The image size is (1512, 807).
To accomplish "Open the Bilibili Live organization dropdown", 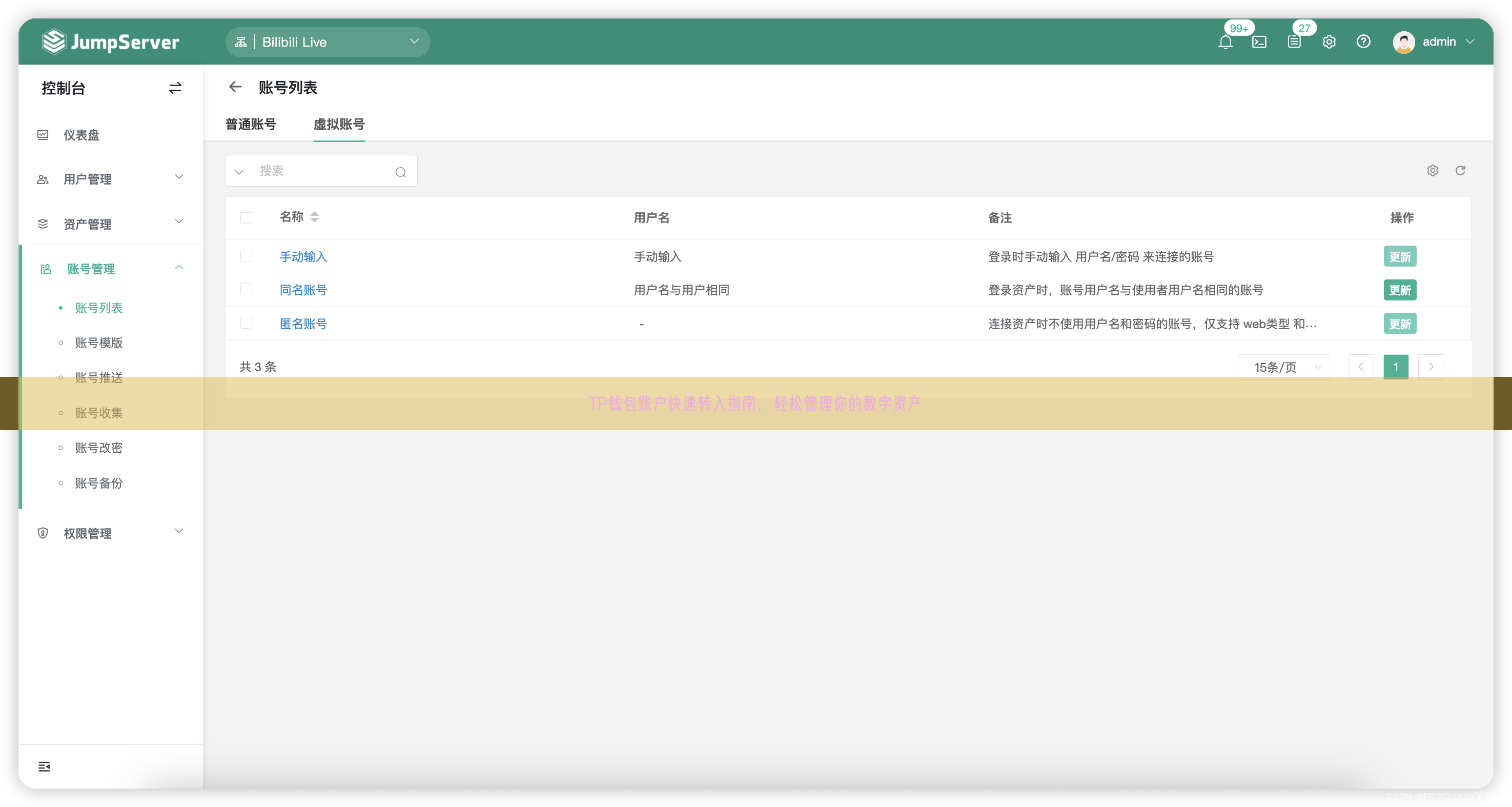I will coord(328,42).
